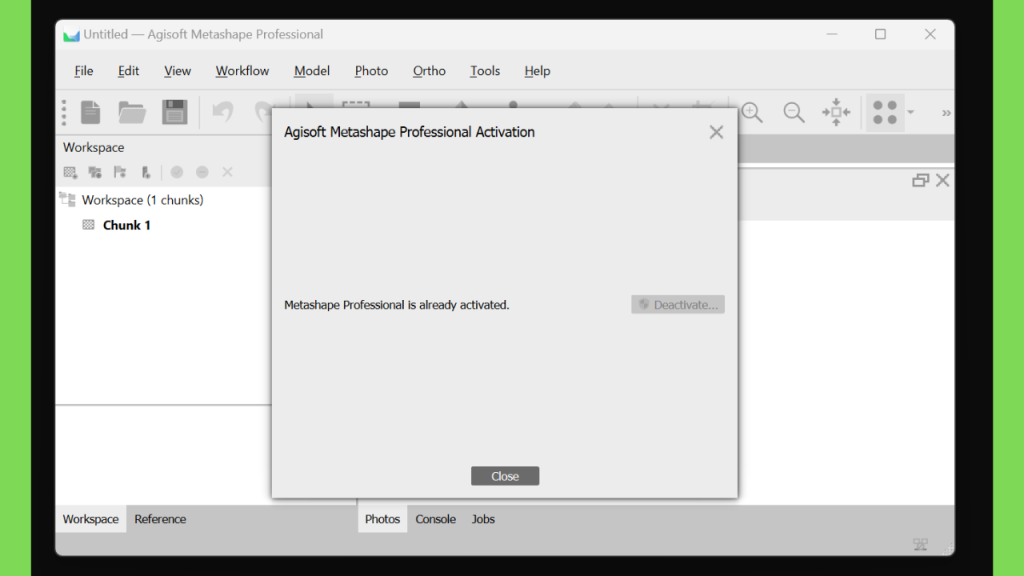Image resolution: width=1024 pixels, height=576 pixels.
Task: Click the network status icon in status bar
Action: click(920, 544)
